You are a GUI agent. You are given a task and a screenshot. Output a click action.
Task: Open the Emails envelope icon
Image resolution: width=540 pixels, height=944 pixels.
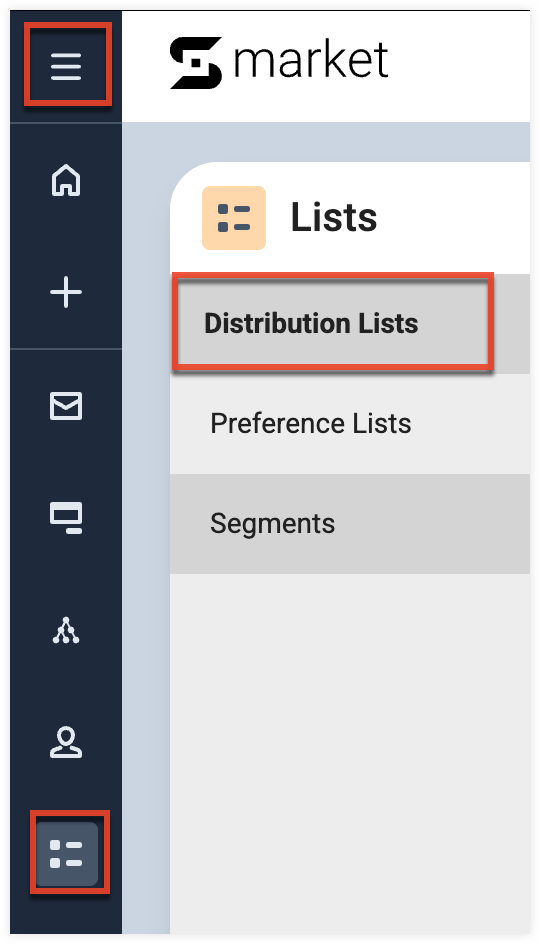click(x=66, y=406)
